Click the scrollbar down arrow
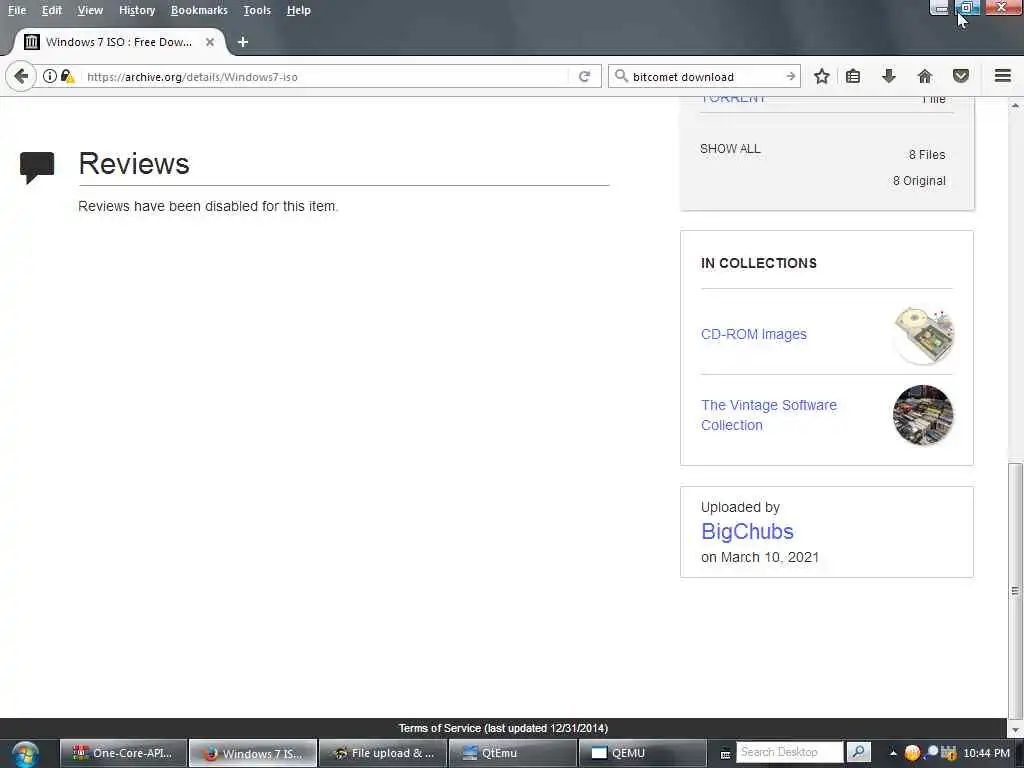The height and width of the screenshot is (768, 1024). (1015, 729)
